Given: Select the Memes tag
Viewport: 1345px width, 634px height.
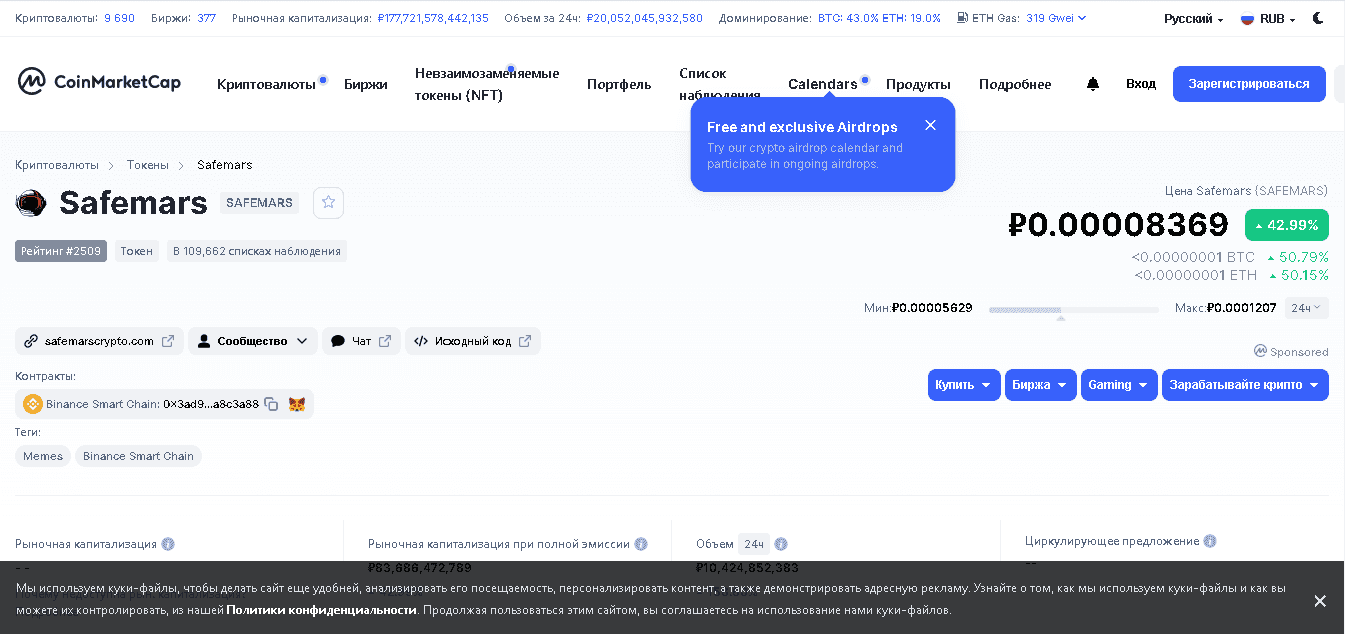Looking at the screenshot, I should (43, 456).
